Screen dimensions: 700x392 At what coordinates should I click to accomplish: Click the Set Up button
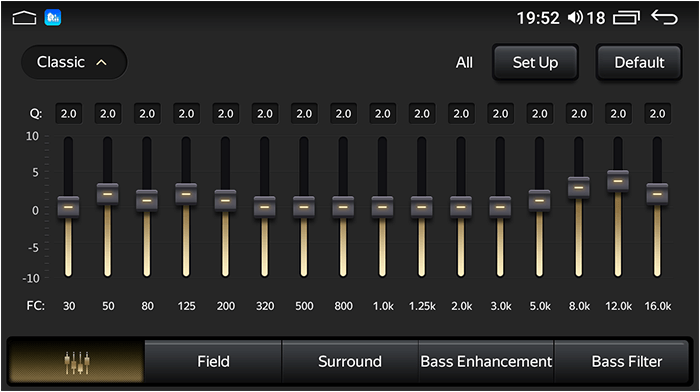click(535, 63)
